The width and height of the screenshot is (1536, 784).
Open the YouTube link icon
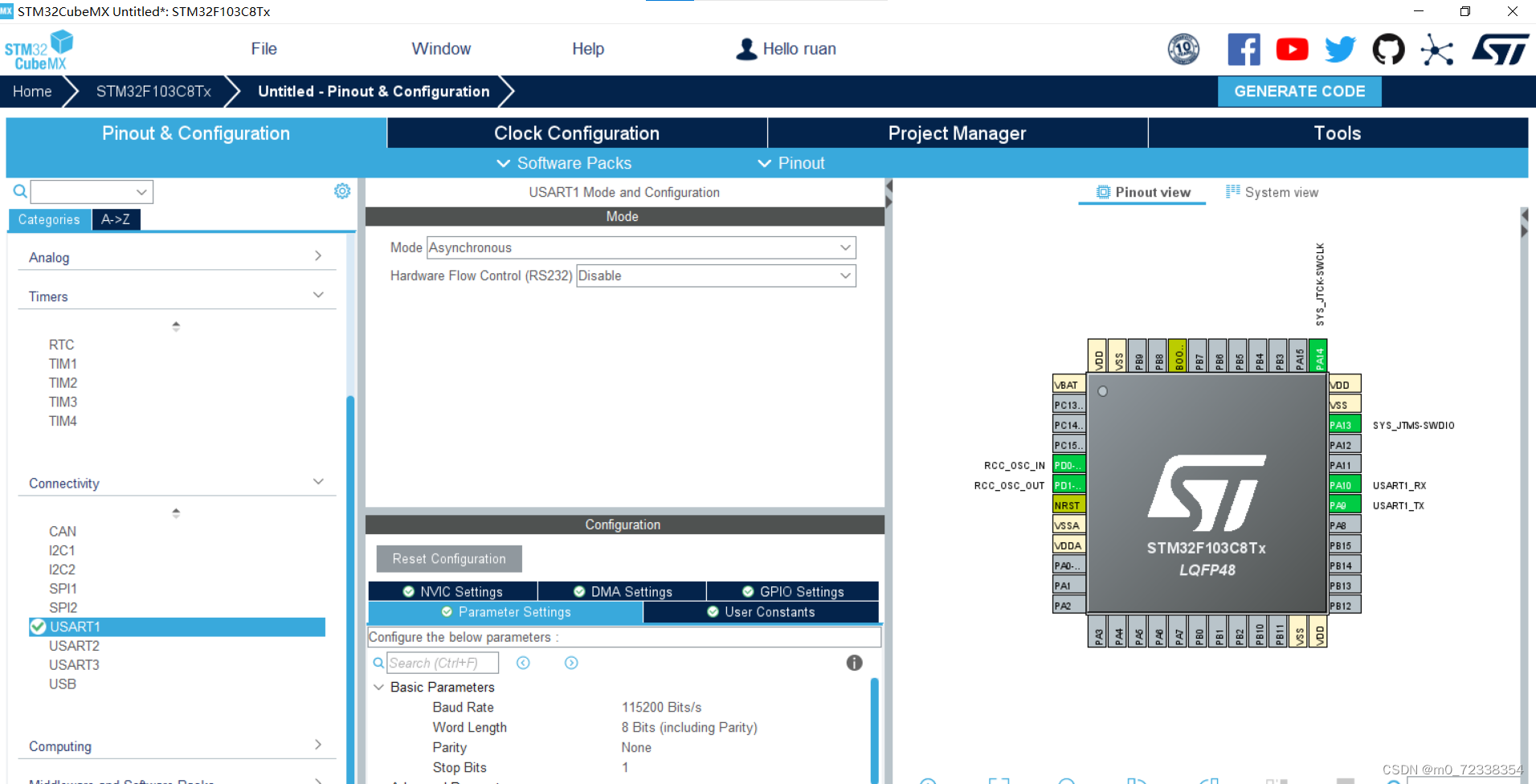coord(1292,50)
